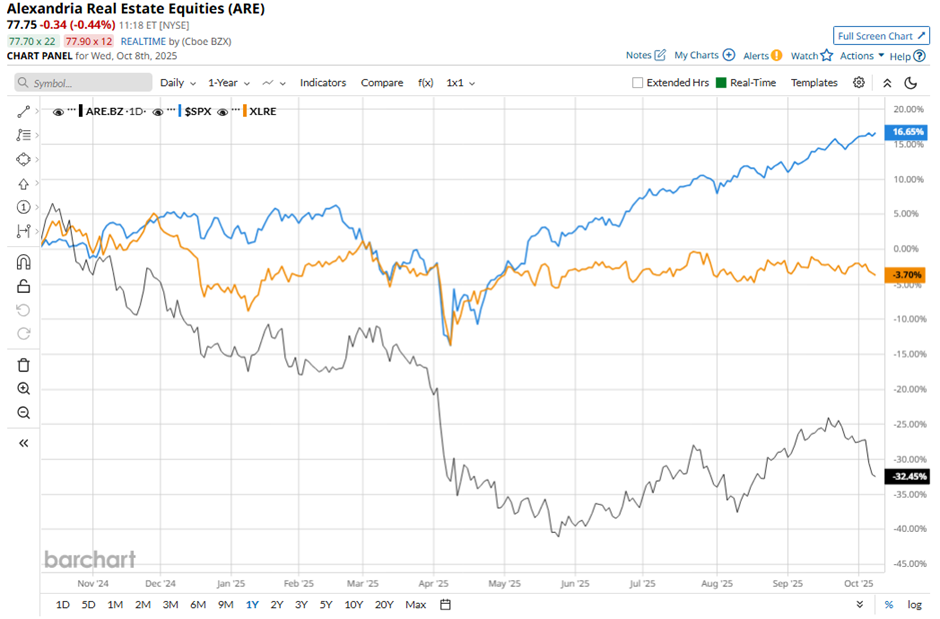This screenshot has width=940, height=619.
Task: Select the 3M range
Action: coord(170,605)
